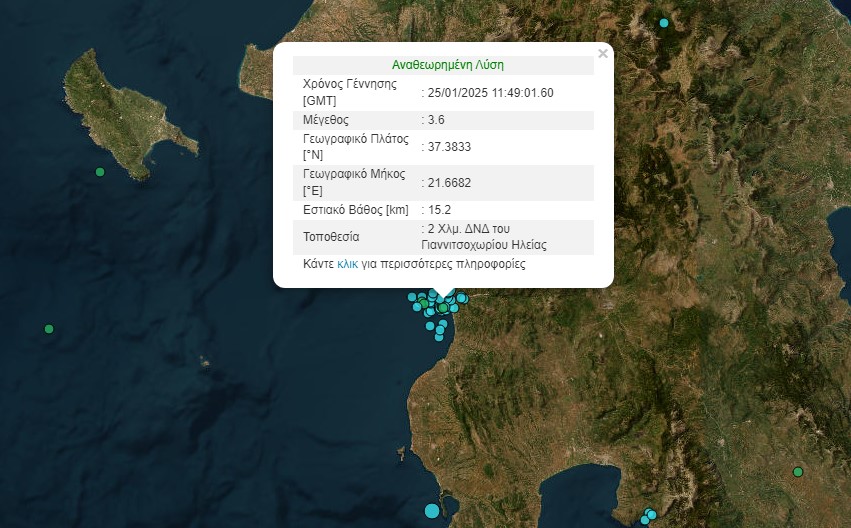This screenshot has width=851, height=528.
Task: Select the westernmost cyan marker in the cluster
Action: click(x=411, y=297)
